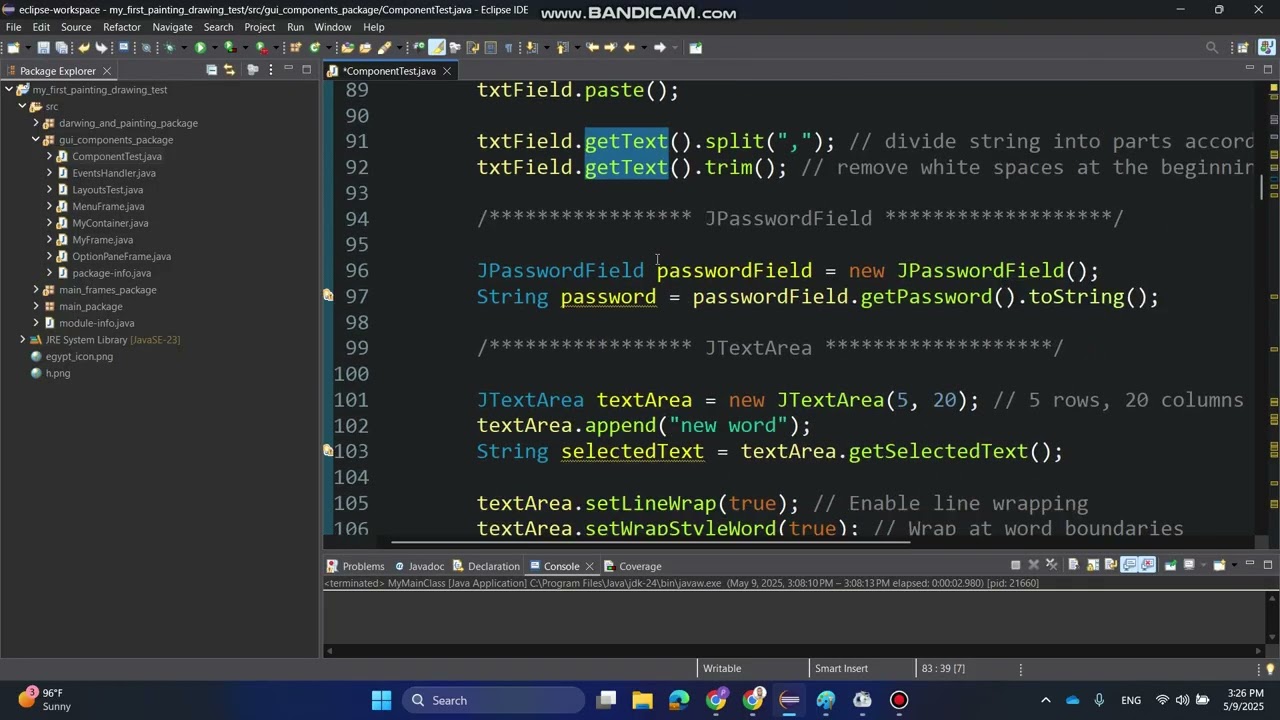Toggle Show Console When Standard Out Changes
Viewport: 1280px width, 720px height.
(1129, 565)
